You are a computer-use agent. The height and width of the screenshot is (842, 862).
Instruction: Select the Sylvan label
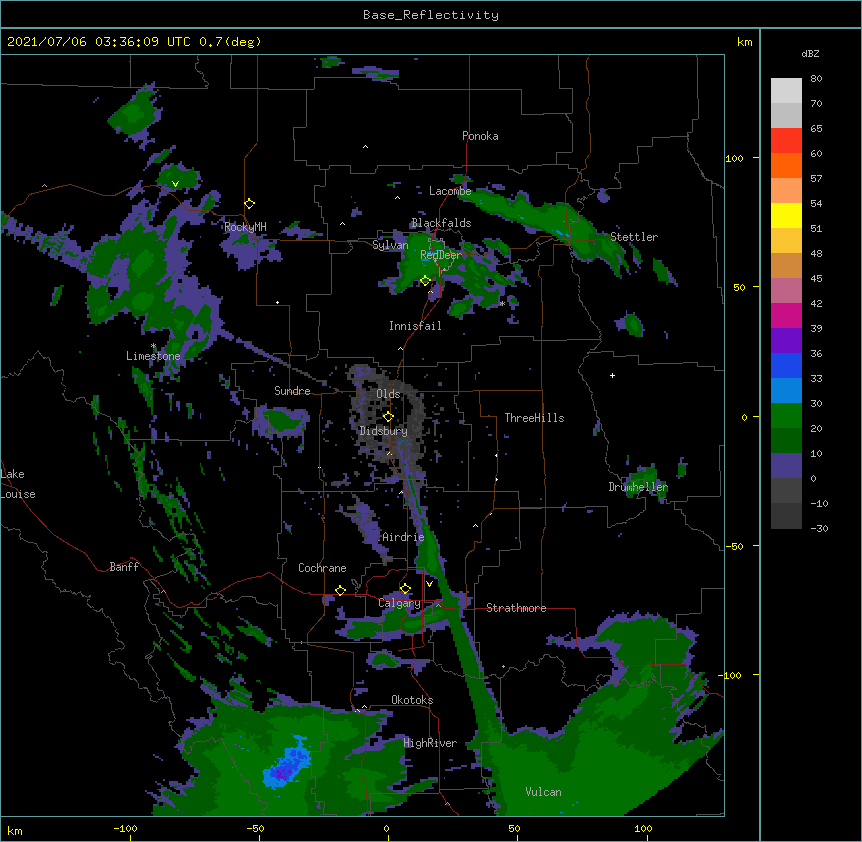tap(390, 245)
